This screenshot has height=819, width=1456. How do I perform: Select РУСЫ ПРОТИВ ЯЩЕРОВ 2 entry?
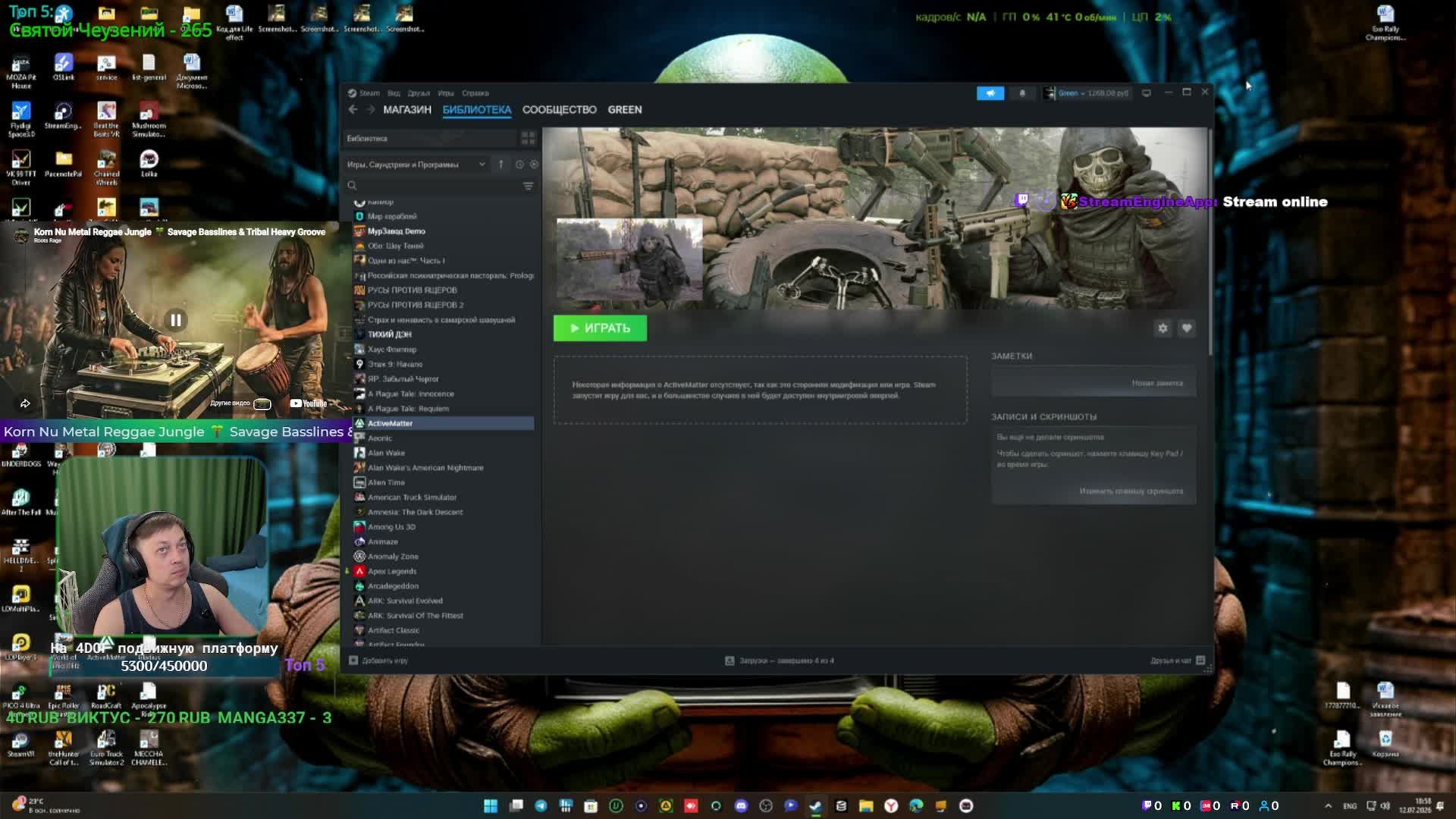click(444, 305)
